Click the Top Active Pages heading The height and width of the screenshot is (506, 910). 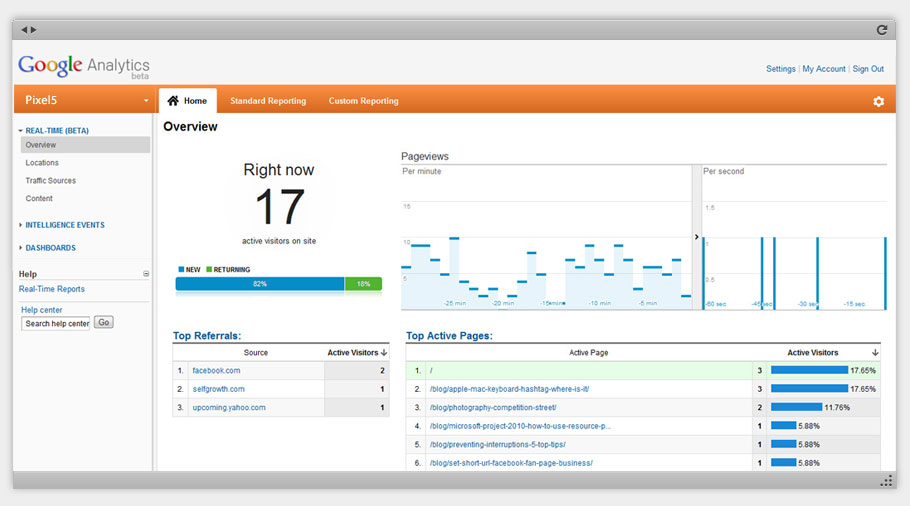click(449, 335)
